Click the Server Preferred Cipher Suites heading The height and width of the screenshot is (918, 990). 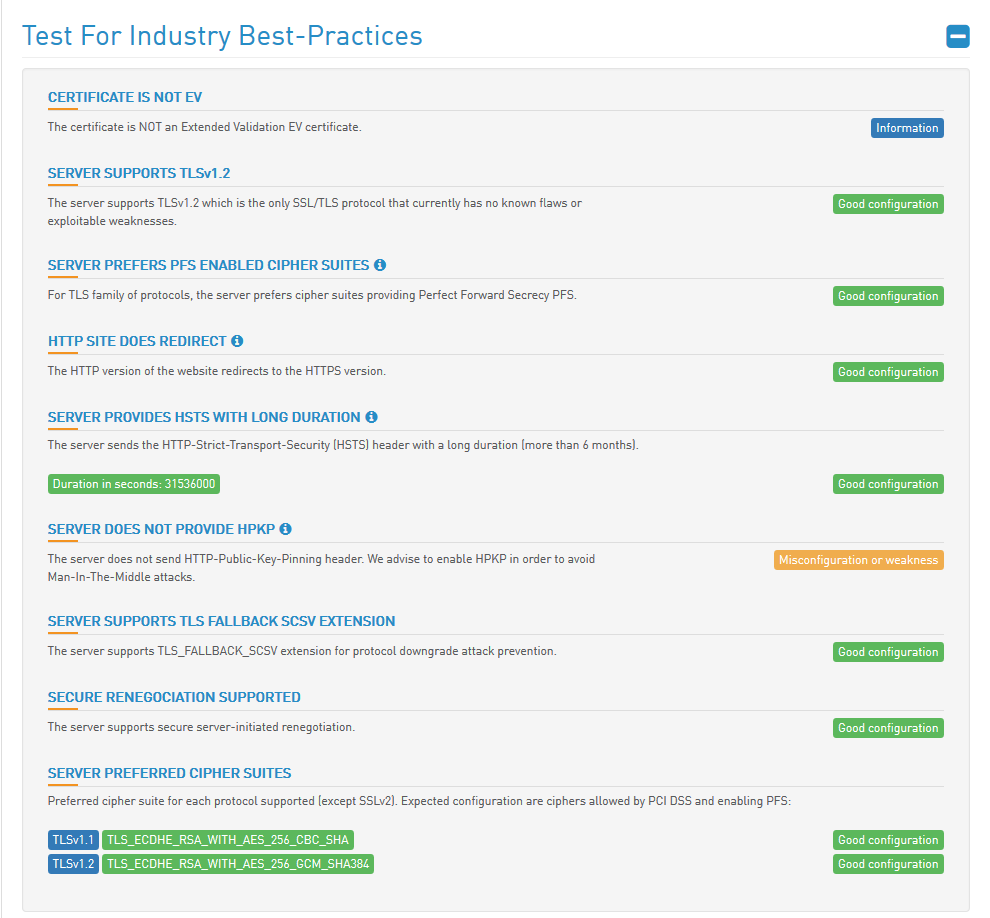coord(169,773)
